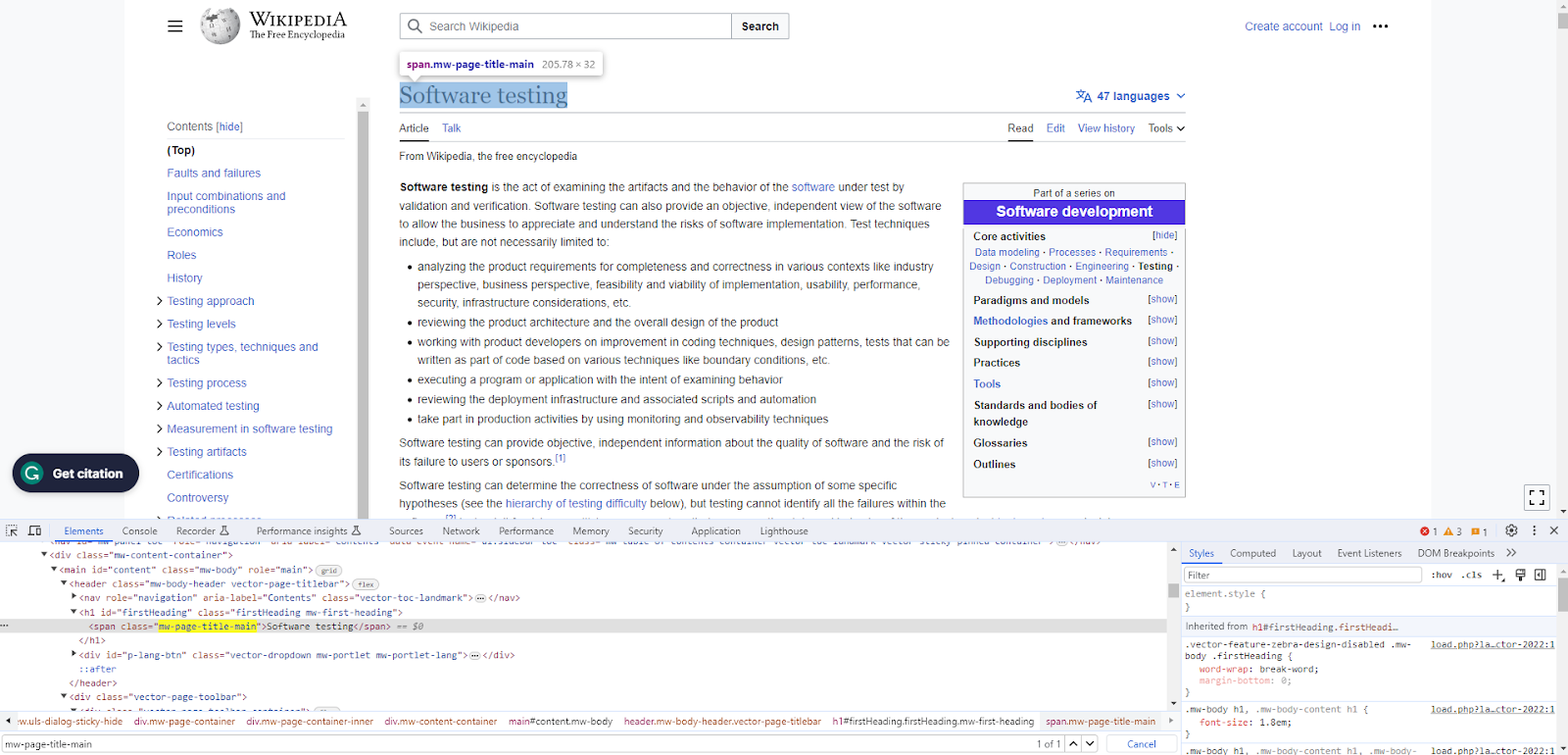Show the Glossaries section in the infobox

[x=1162, y=442]
